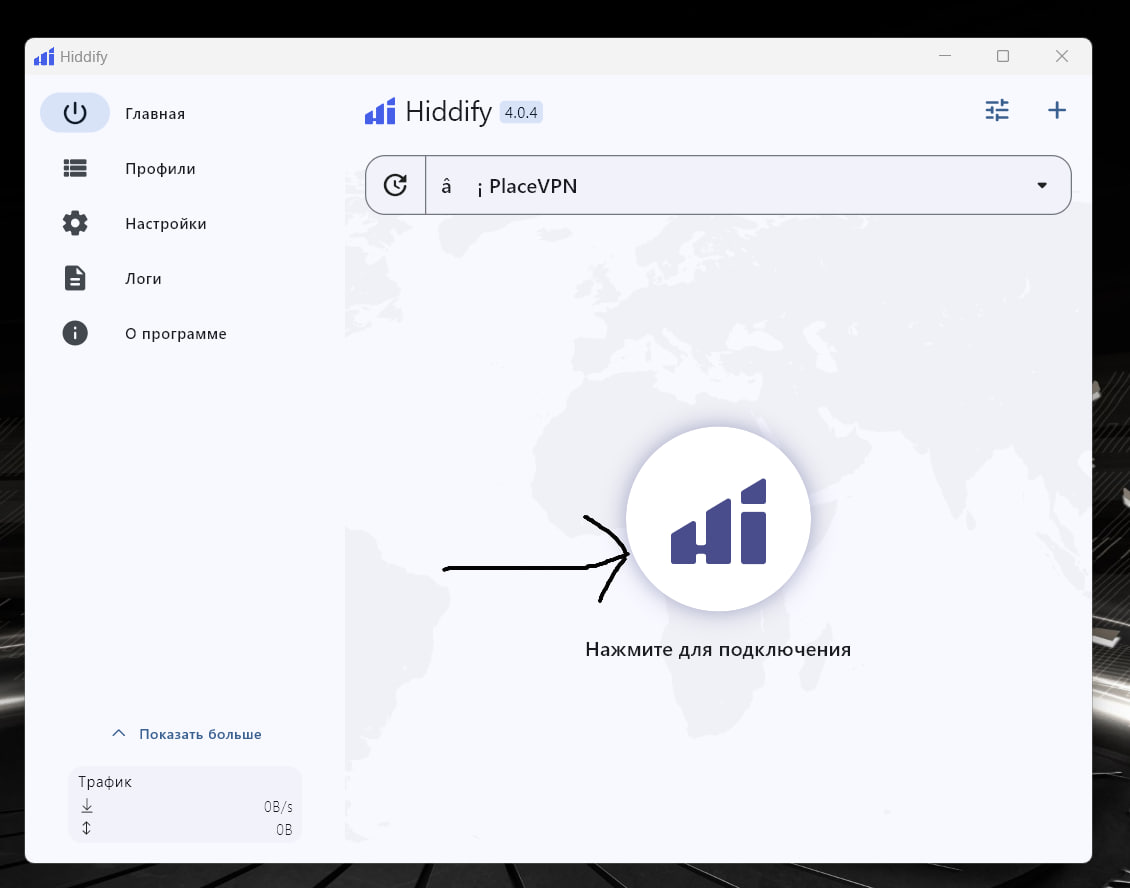This screenshot has height=888, width=1130.
Task: Toggle connection via Нажмите для подключения text
Action: pyautogui.click(x=717, y=648)
